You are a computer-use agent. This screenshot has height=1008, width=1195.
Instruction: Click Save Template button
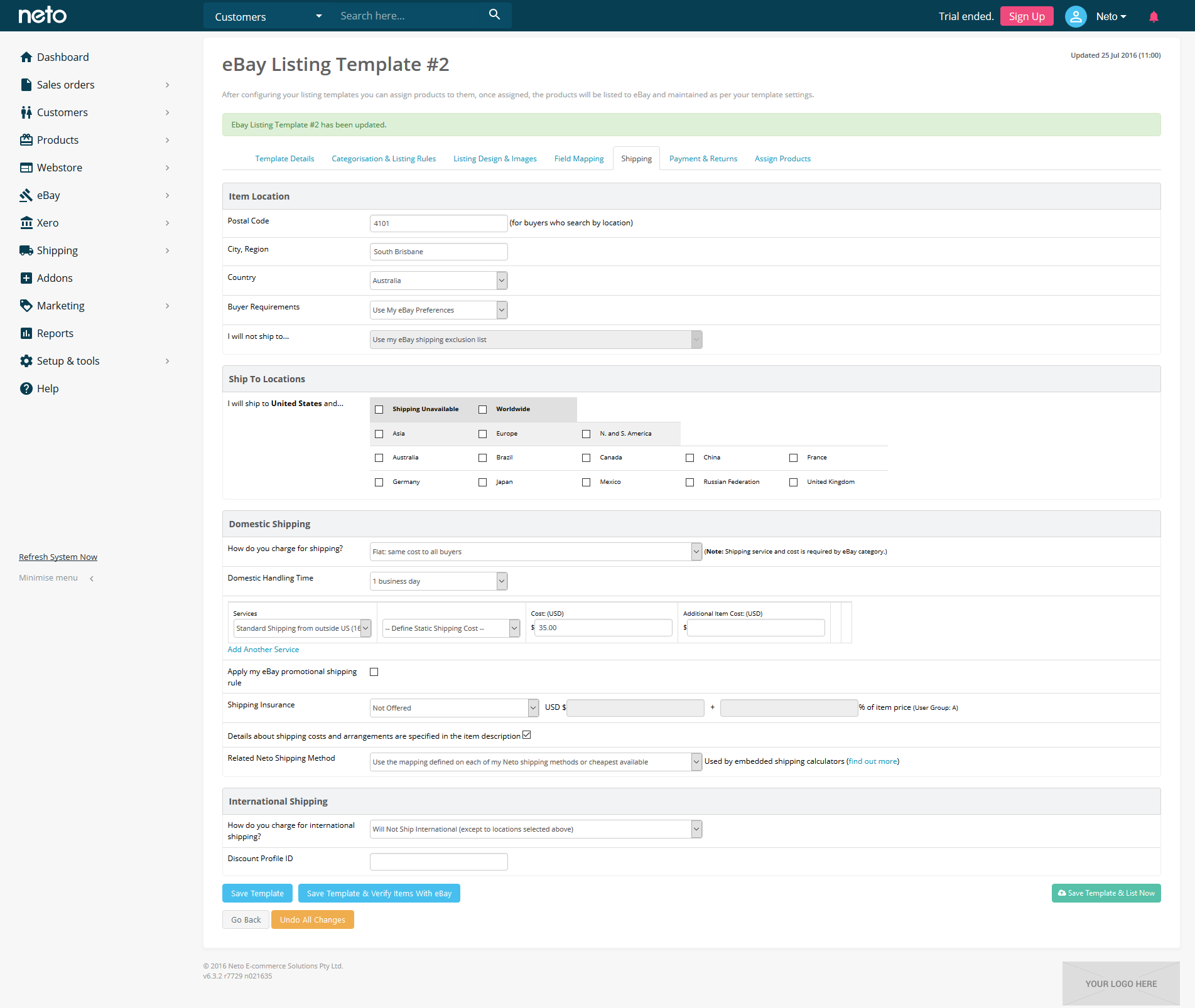click(257, 893)
